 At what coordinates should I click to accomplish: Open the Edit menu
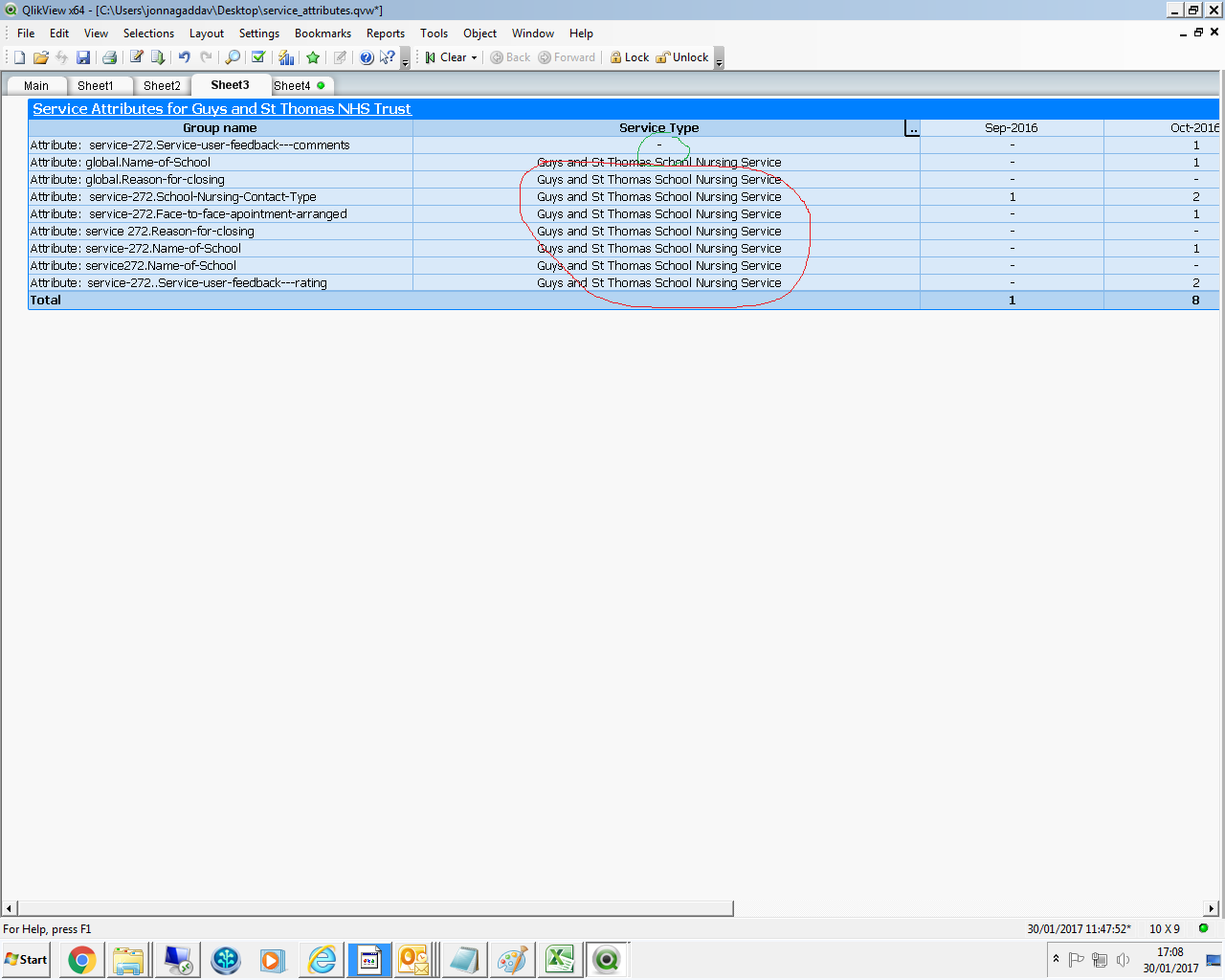pyautogui.click(x=59, y=33)
